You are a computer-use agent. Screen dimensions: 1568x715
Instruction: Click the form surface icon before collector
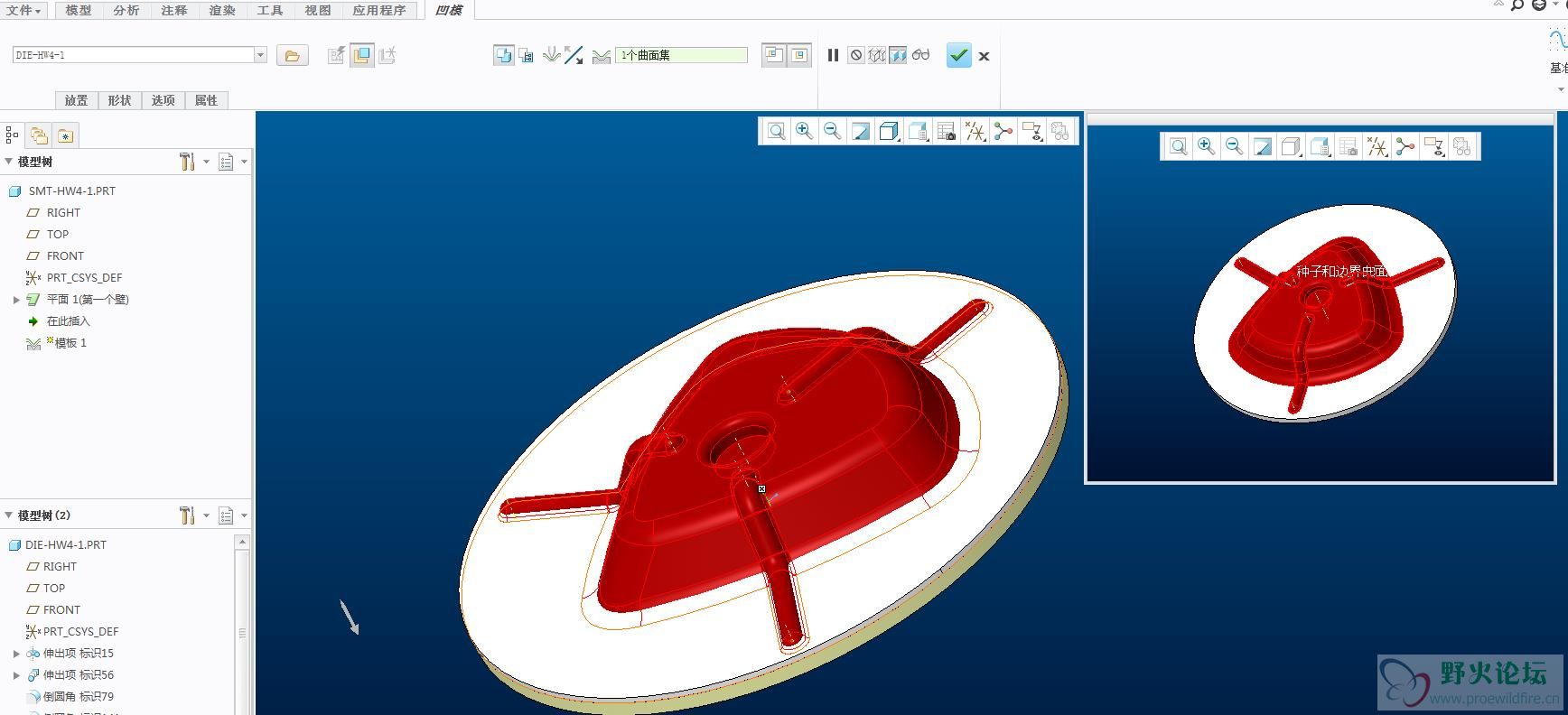coord(602,56)
